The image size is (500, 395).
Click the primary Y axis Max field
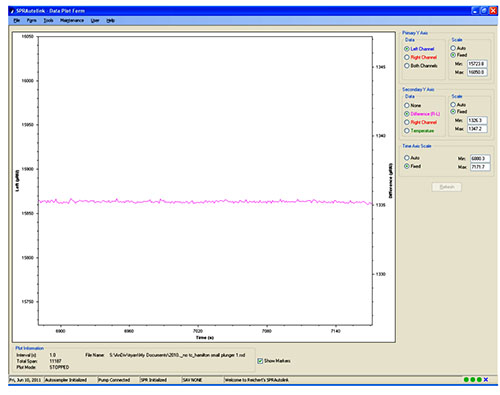click(x=477, y=72)
